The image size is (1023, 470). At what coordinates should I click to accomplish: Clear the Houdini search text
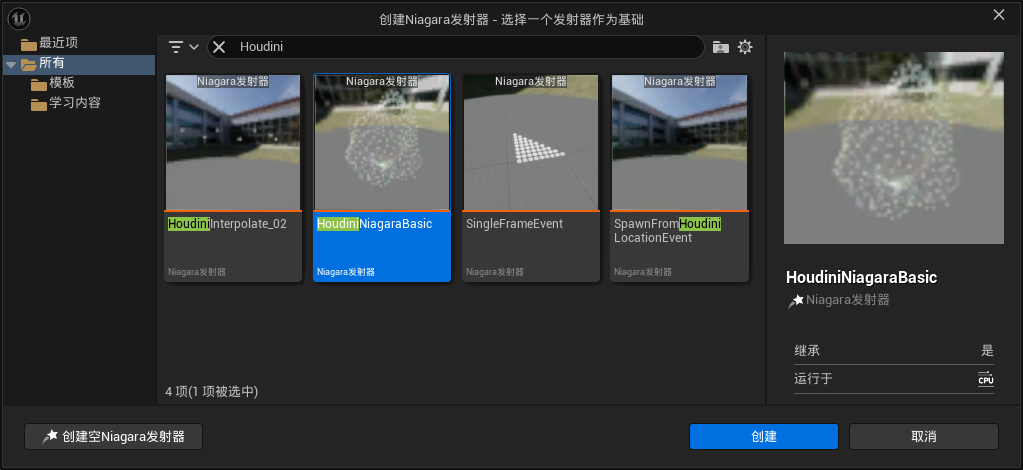pyautogui.click(x=219, y=47)
